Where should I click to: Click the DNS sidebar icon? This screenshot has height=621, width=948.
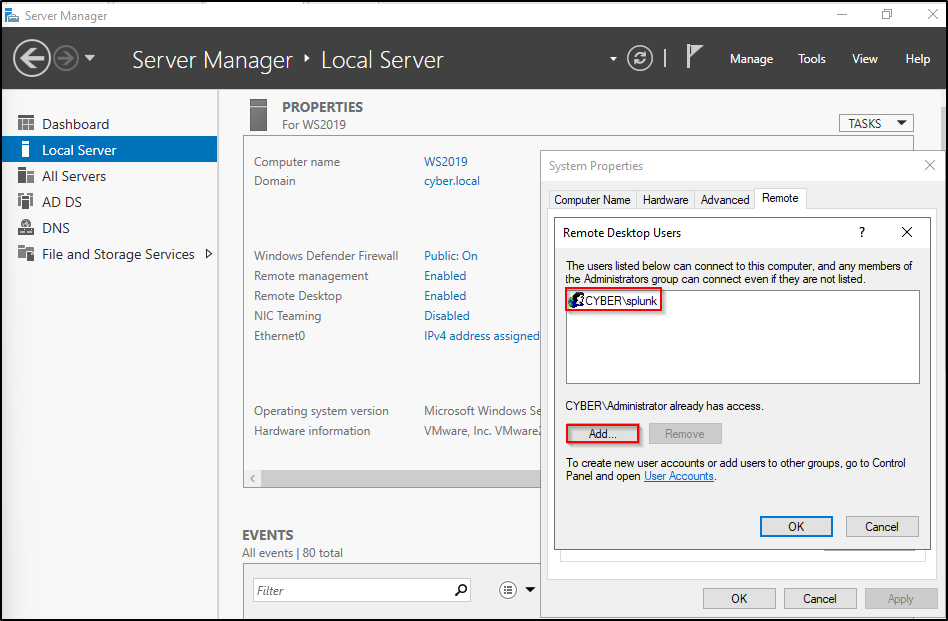pyautogui.click(x=26, y=227)
